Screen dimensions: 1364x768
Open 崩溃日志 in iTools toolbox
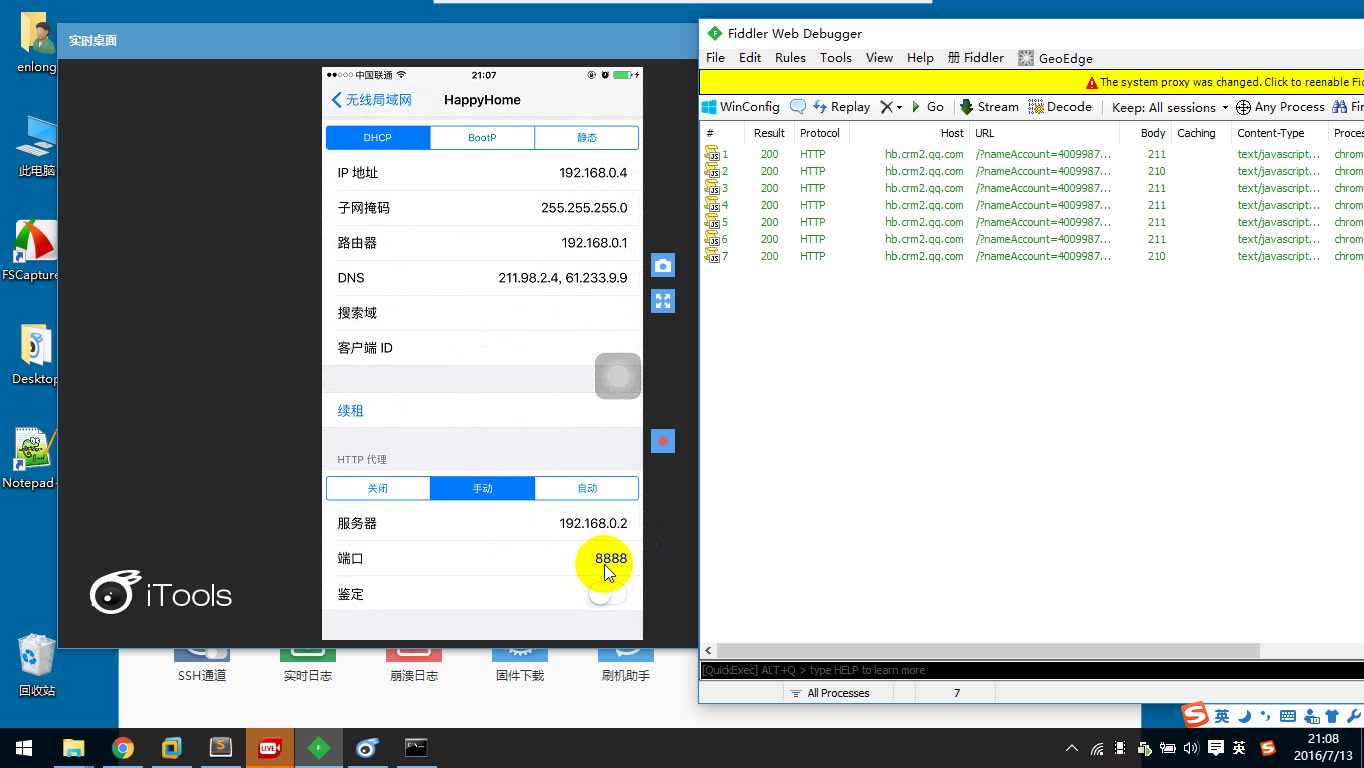pyautogui.click(x=414, y=666)
